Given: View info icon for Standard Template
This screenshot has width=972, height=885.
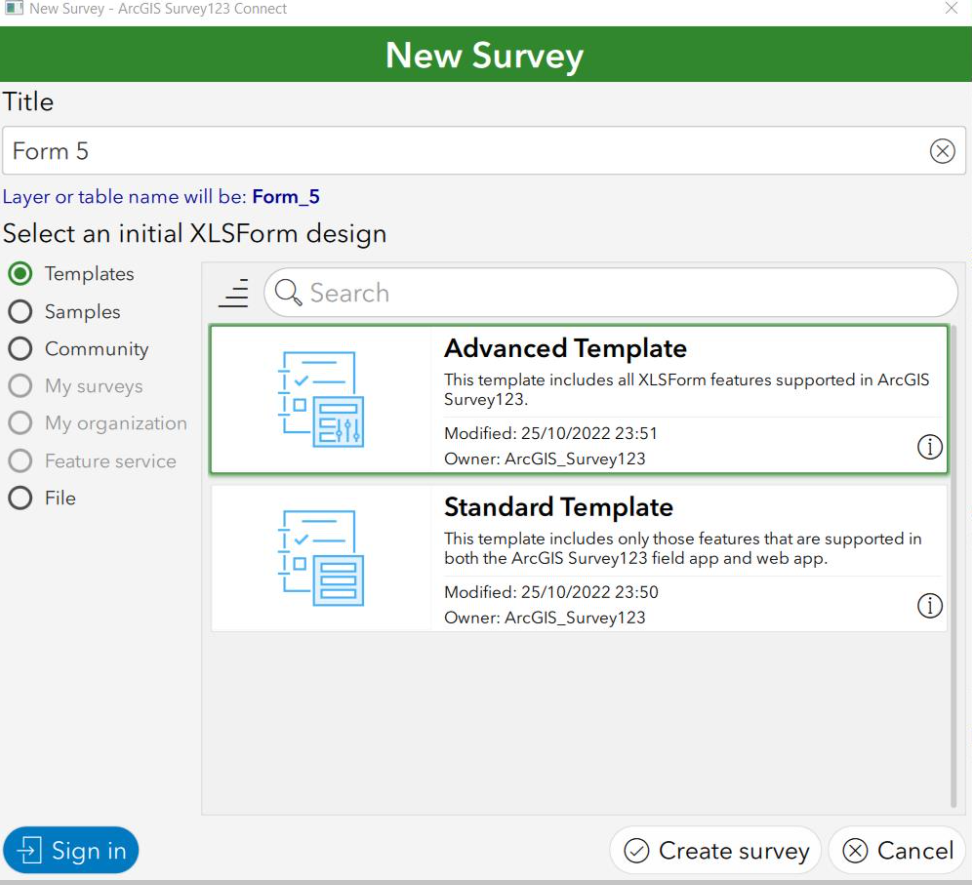Looking at the screenshot, I should (x=930, y=606).
